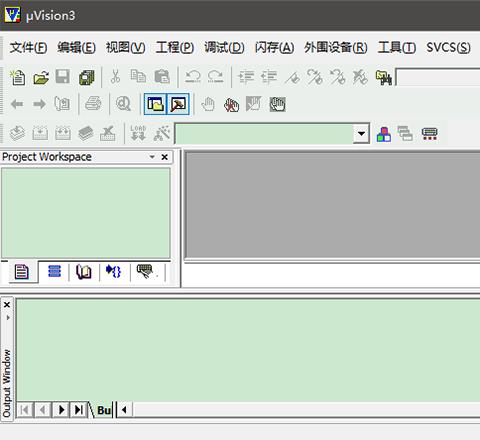The width and height of the screenshot is (480, 440).
Task: Click the multi-project windows icon
Action: (x=405, y=134)
